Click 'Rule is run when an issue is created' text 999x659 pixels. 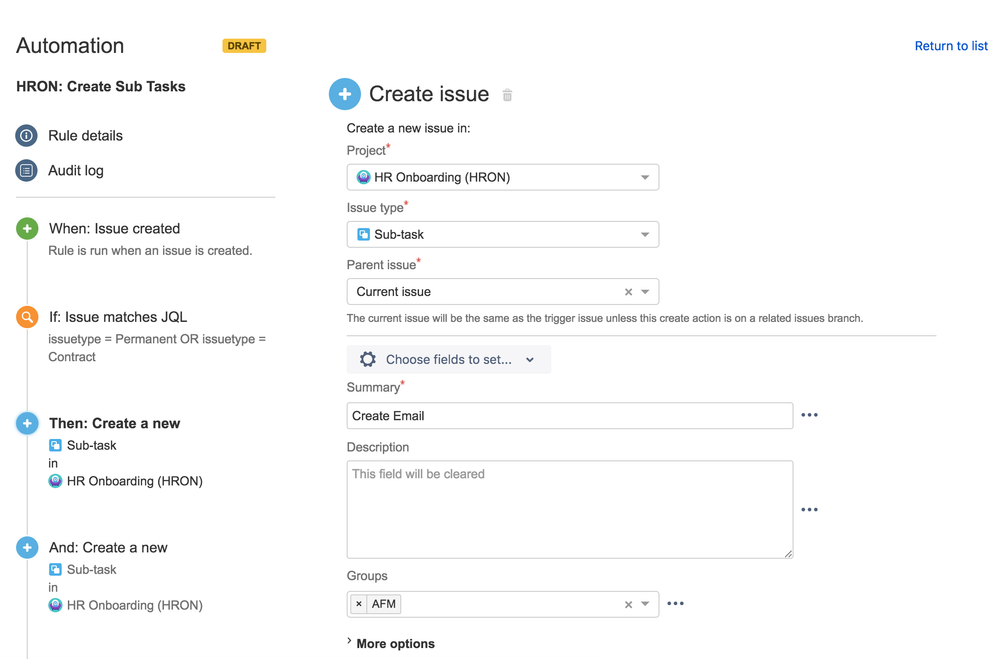click(150, 250)
